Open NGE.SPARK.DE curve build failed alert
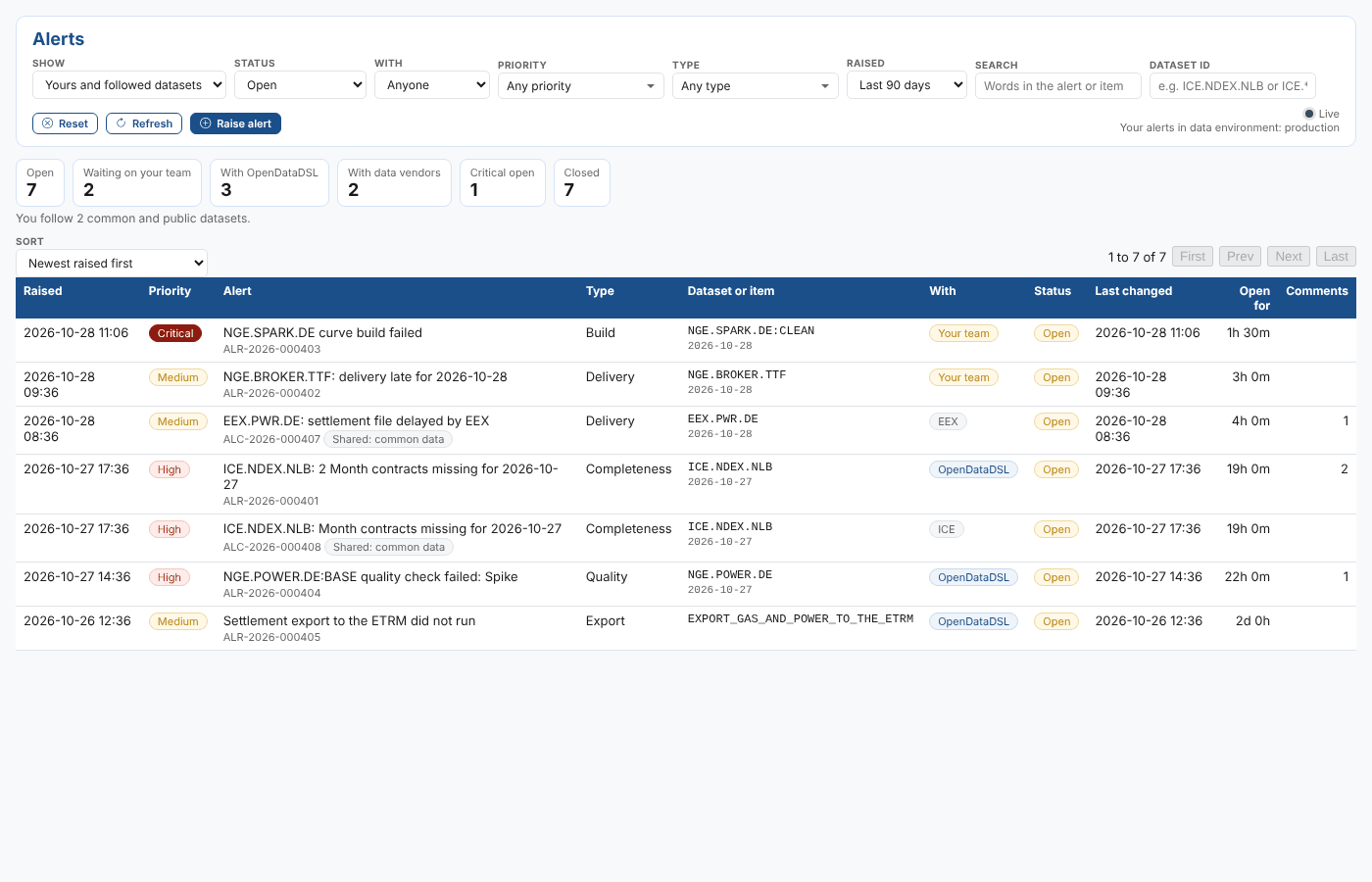 click(x=322, y=332)
